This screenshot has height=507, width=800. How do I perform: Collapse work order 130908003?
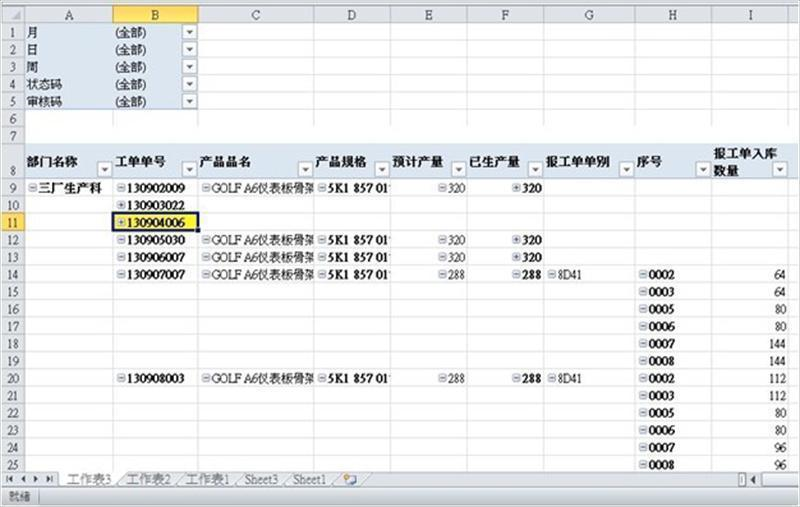click(121, 378)
